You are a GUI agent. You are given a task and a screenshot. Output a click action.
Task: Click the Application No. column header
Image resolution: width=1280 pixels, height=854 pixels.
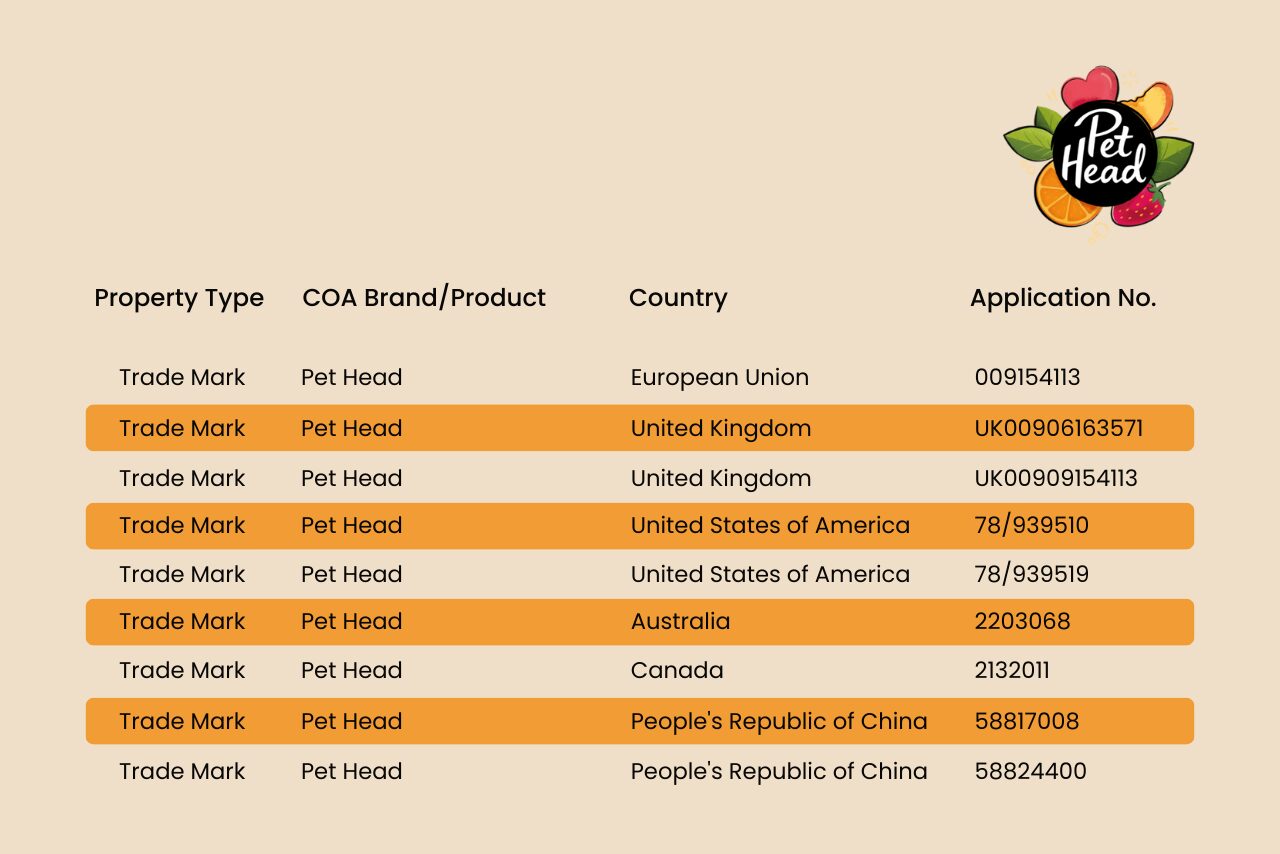click(x=1062, y=298)
